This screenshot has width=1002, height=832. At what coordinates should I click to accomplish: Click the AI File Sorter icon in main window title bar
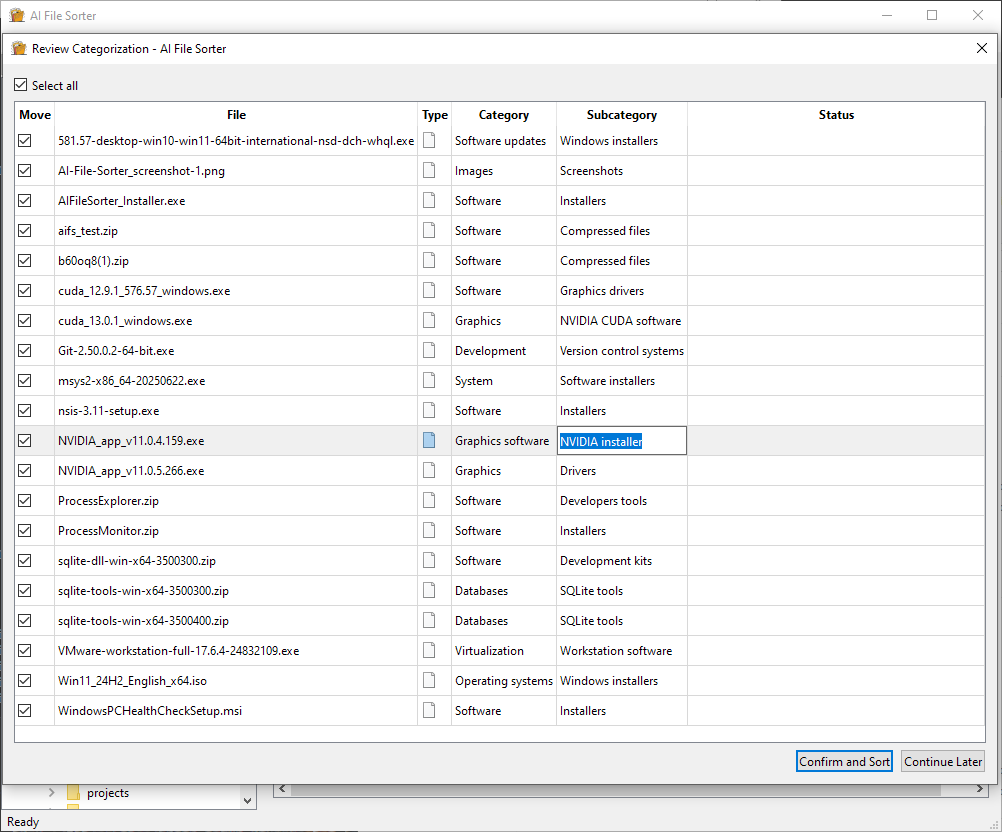(17, 15)
